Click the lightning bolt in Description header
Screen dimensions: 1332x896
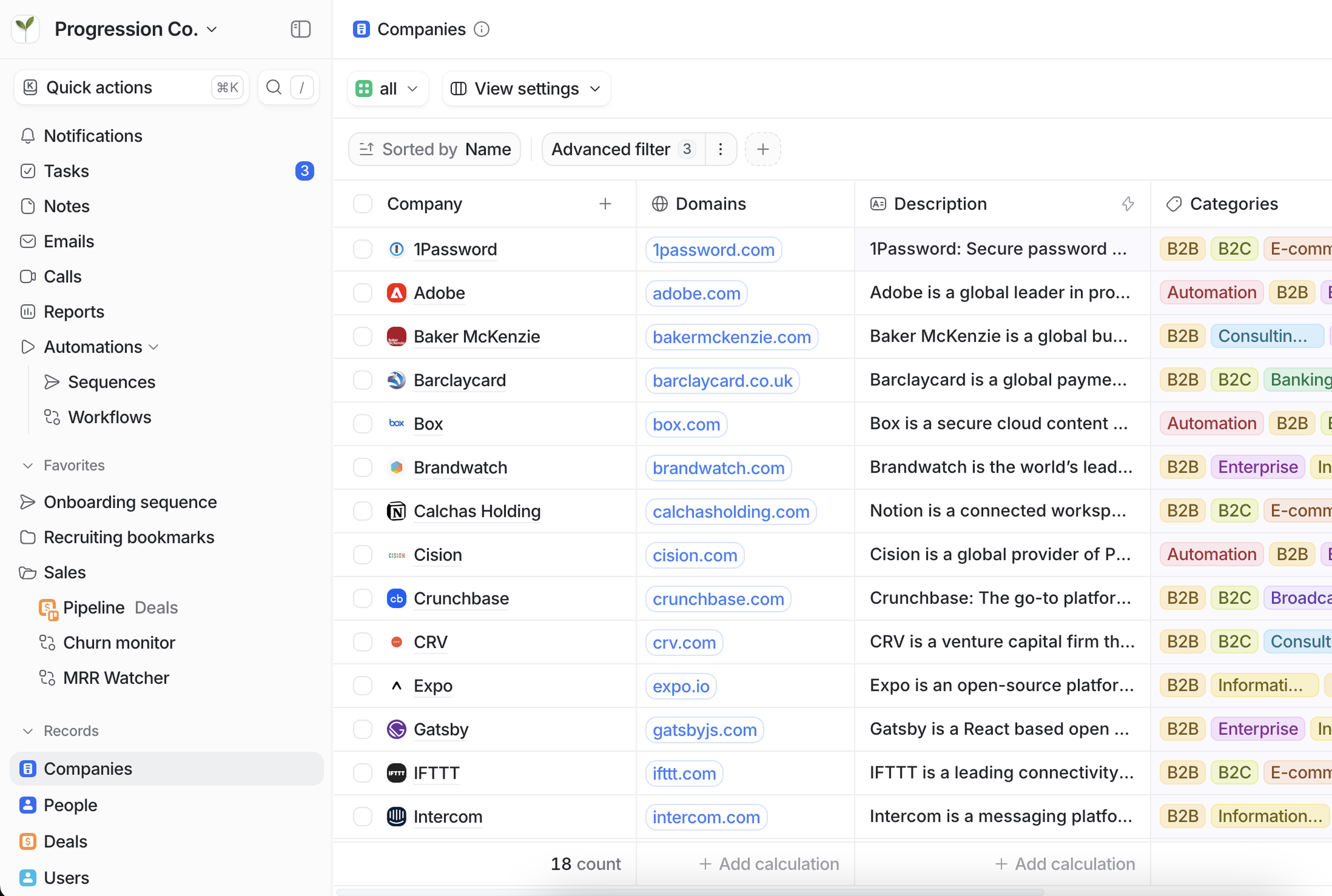click(x=1127, y=204)
